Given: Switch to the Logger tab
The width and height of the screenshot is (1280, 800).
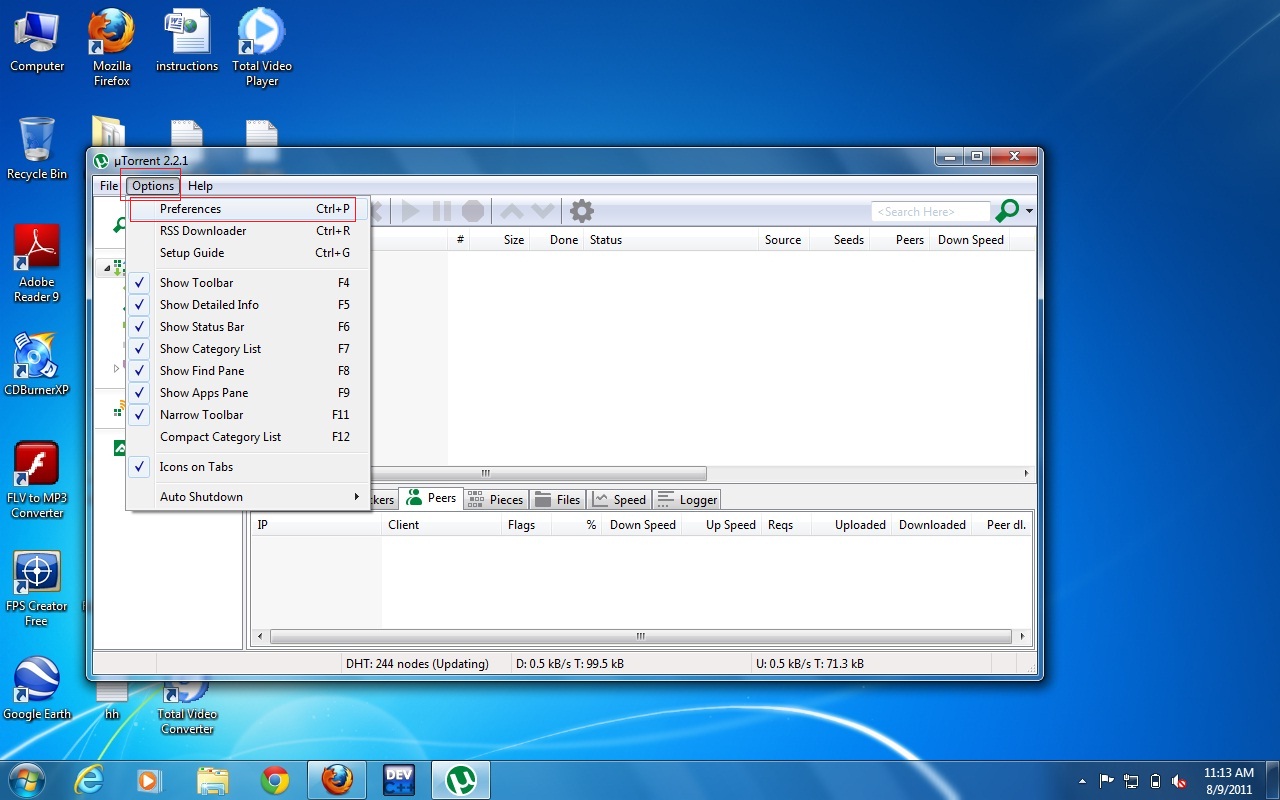Looking at the screenshot, I should (687, 499).
